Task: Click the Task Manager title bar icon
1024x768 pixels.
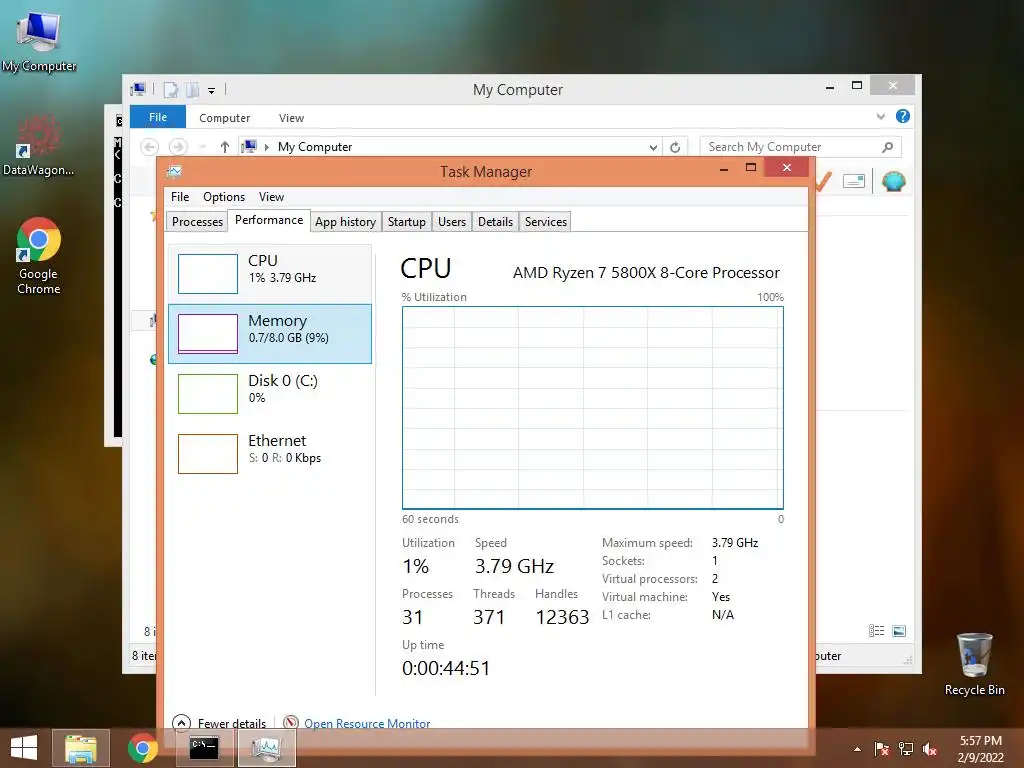Action: (x=174, y=172)
